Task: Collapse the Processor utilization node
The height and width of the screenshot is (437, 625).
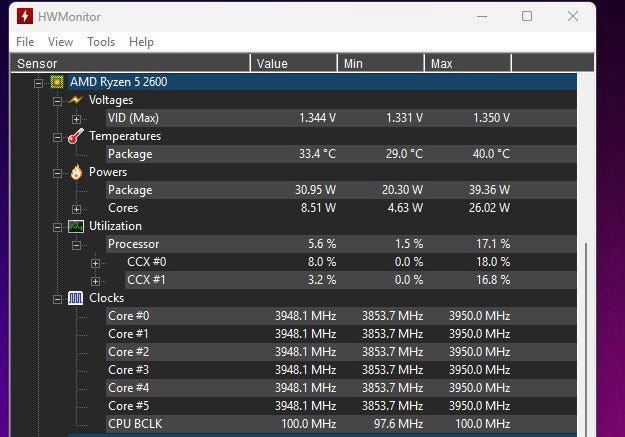Action: [76, 245]
